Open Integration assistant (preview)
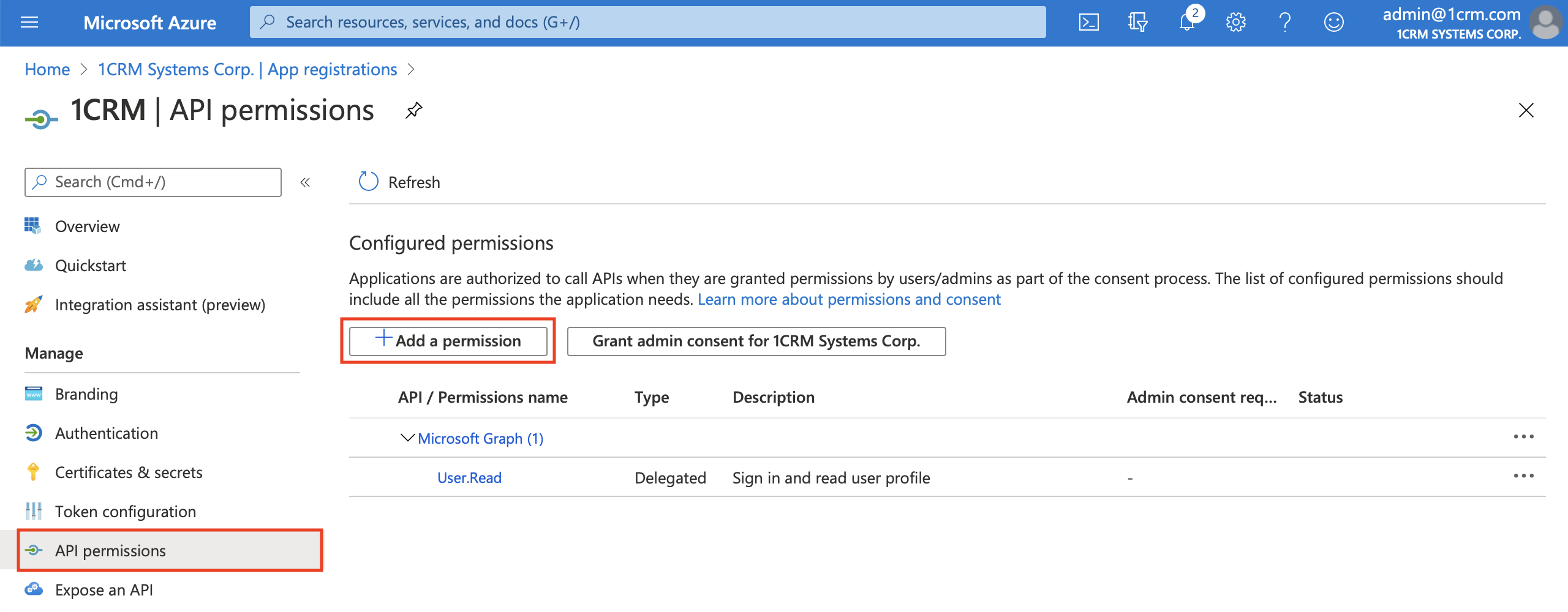The width and height of the screenshot is (1568, 612). point(162,305)
